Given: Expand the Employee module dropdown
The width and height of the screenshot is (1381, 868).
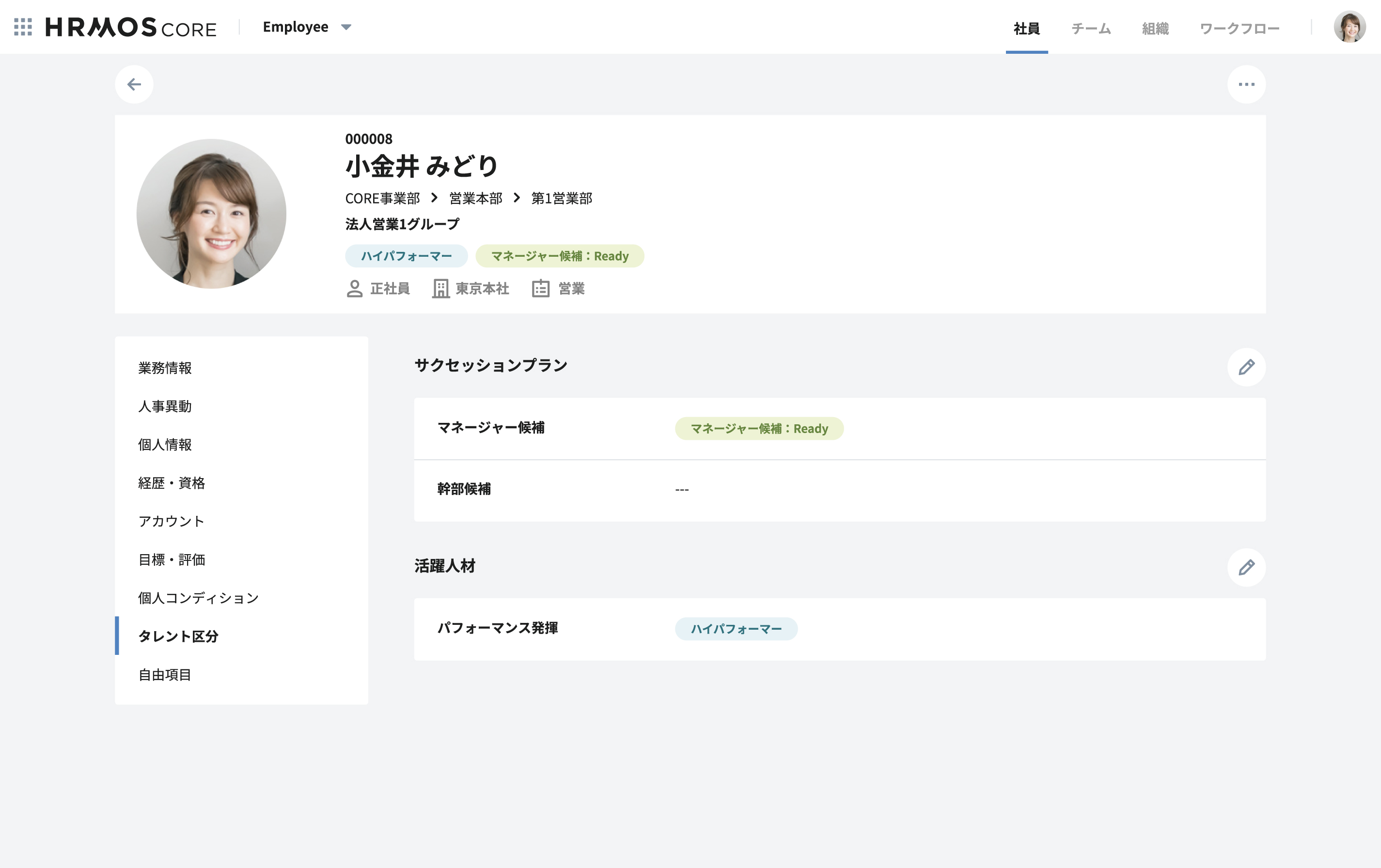Looking at the screenshot, I should coord(347,27).
